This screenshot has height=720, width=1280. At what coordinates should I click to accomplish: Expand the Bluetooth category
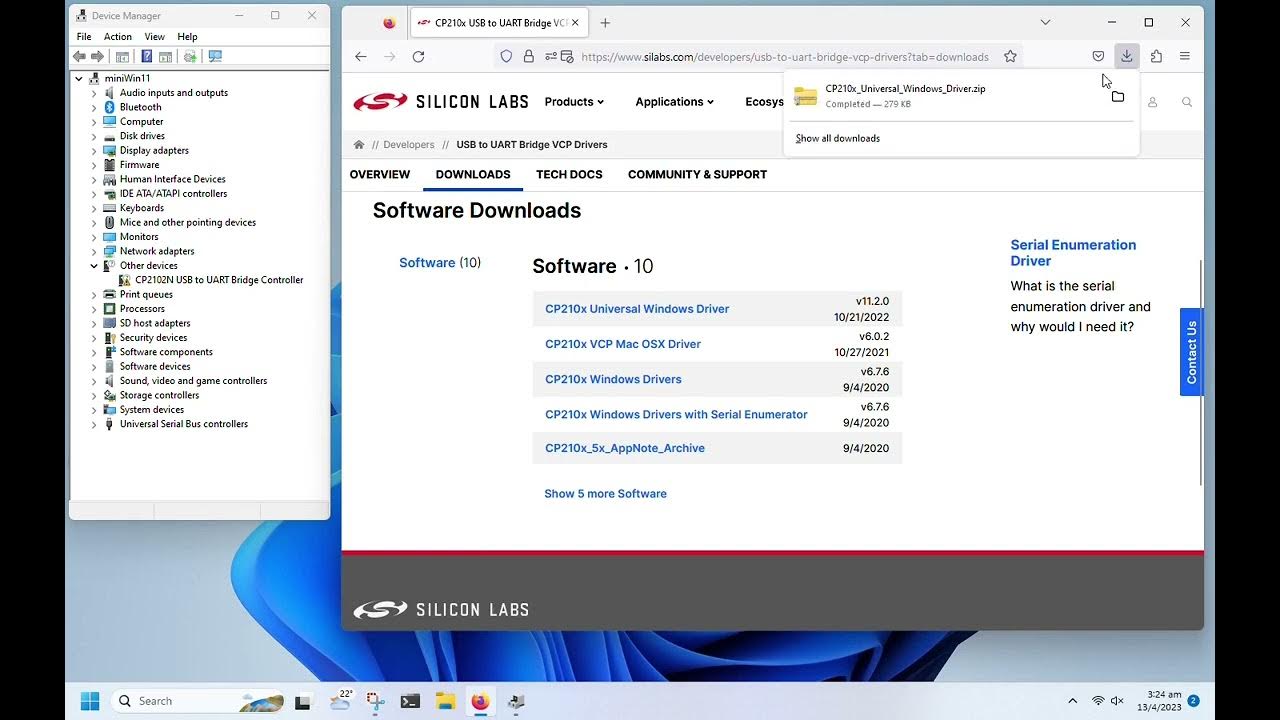[x=94, y=107]
